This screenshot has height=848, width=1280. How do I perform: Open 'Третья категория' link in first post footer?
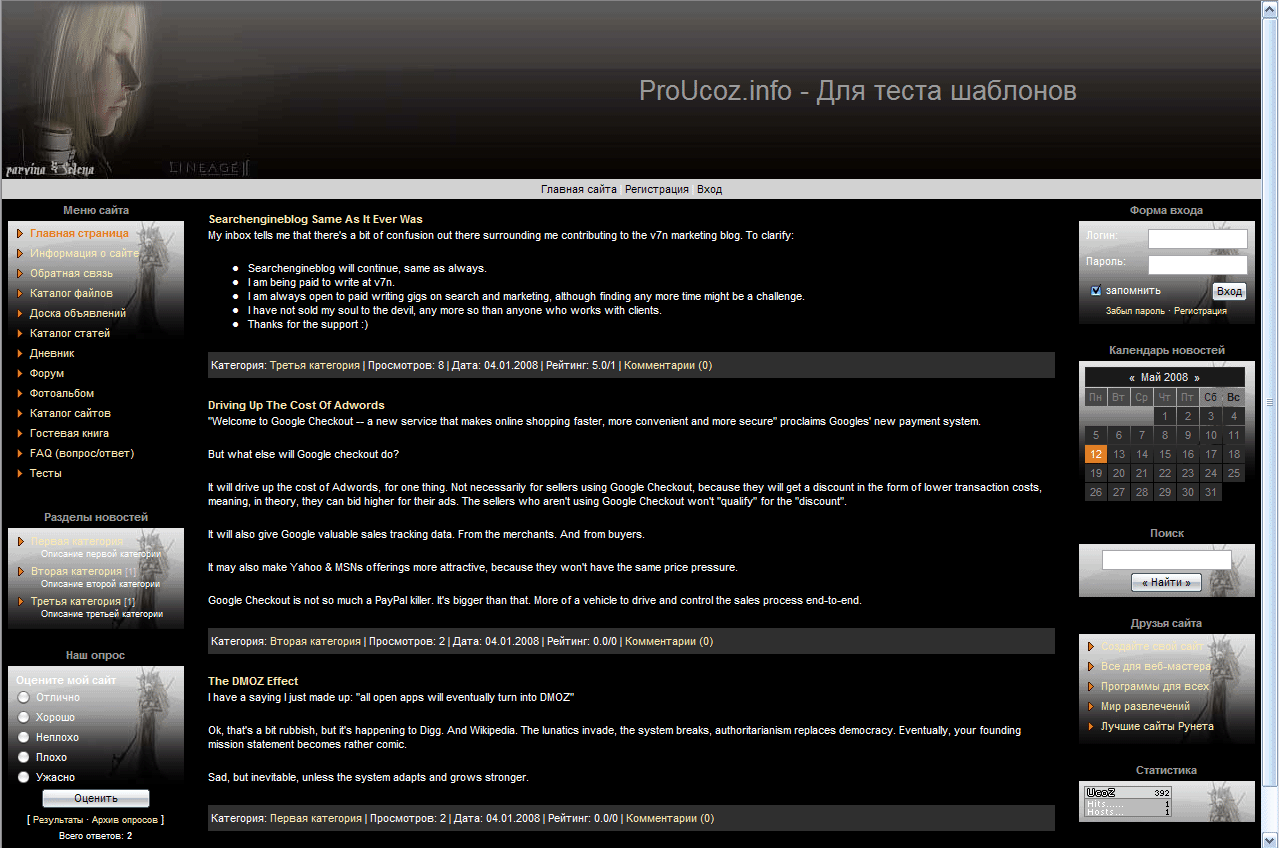pyautogui.click(x=315, y=365)
